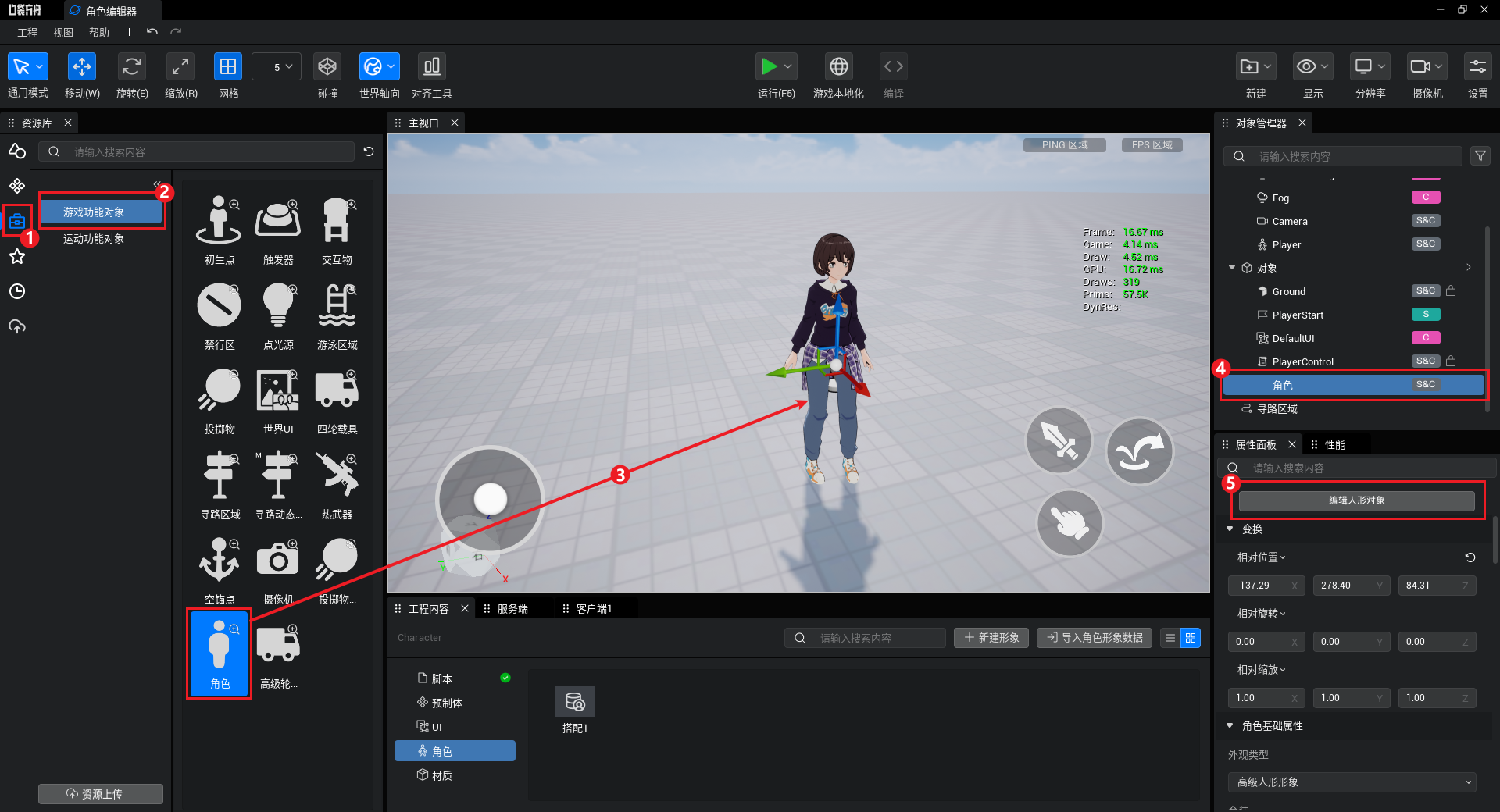Click the asset library search field
Image resolution: width=1500 pixels, height=812 pixels.
[197, 151]
